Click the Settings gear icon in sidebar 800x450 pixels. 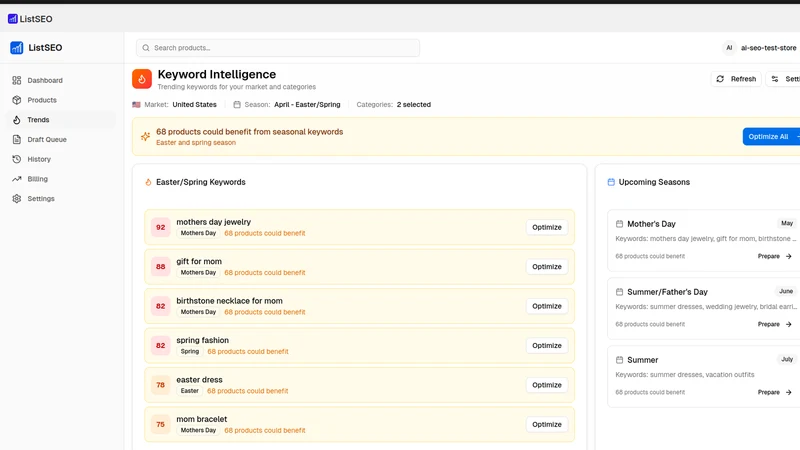pos(17,198)
